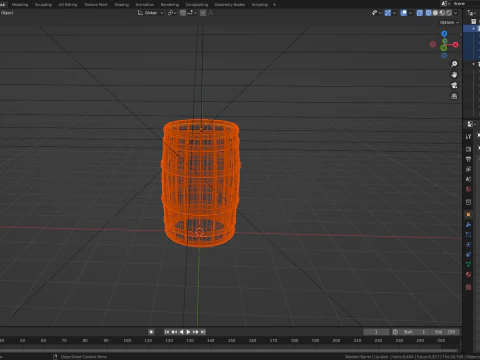Image resolution: width=480 pixels, height=360 pixels.
Task: Add a new workspace with plus button
Action: tap(274, 5)
